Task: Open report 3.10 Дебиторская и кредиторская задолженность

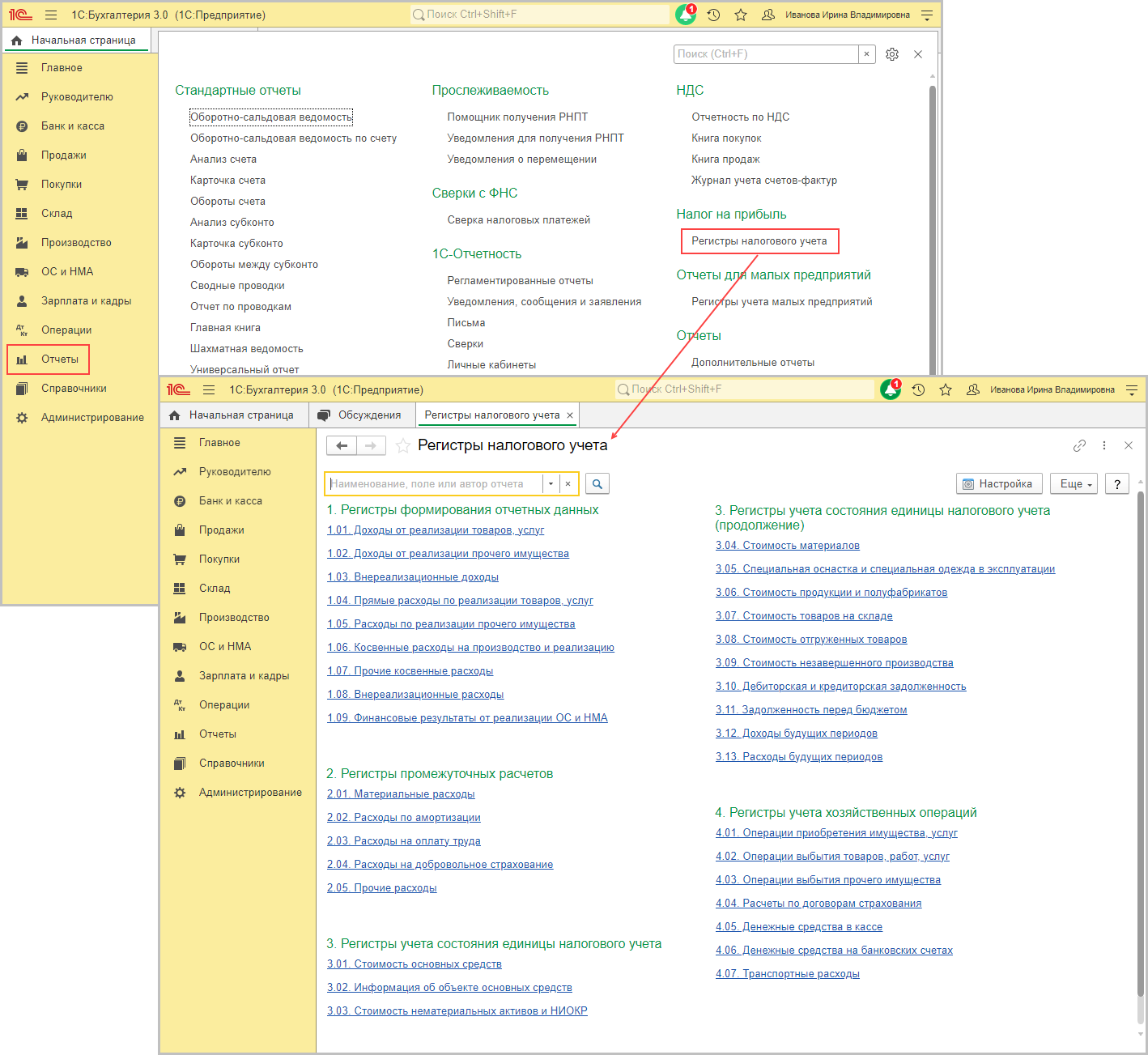Action: pos(841,686)
